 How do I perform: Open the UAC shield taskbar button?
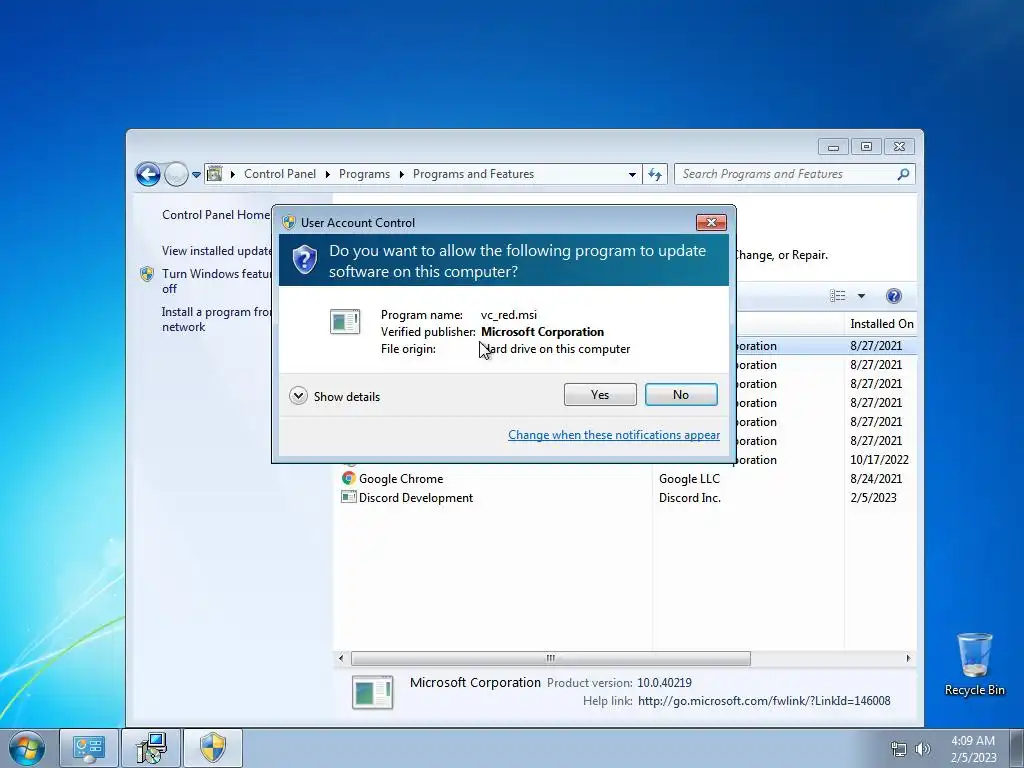(213, 748)
